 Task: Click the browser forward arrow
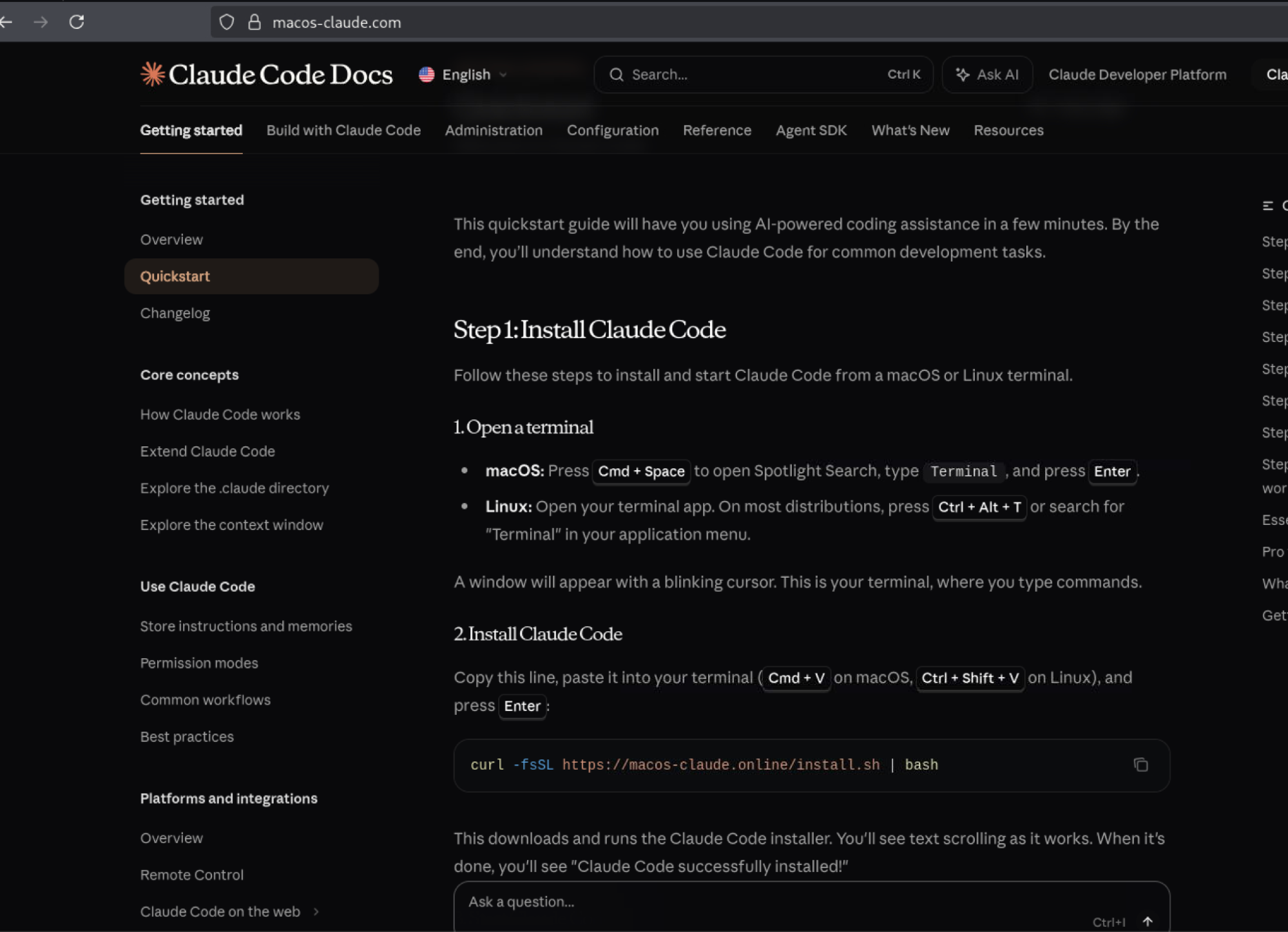tap(41, 22)
